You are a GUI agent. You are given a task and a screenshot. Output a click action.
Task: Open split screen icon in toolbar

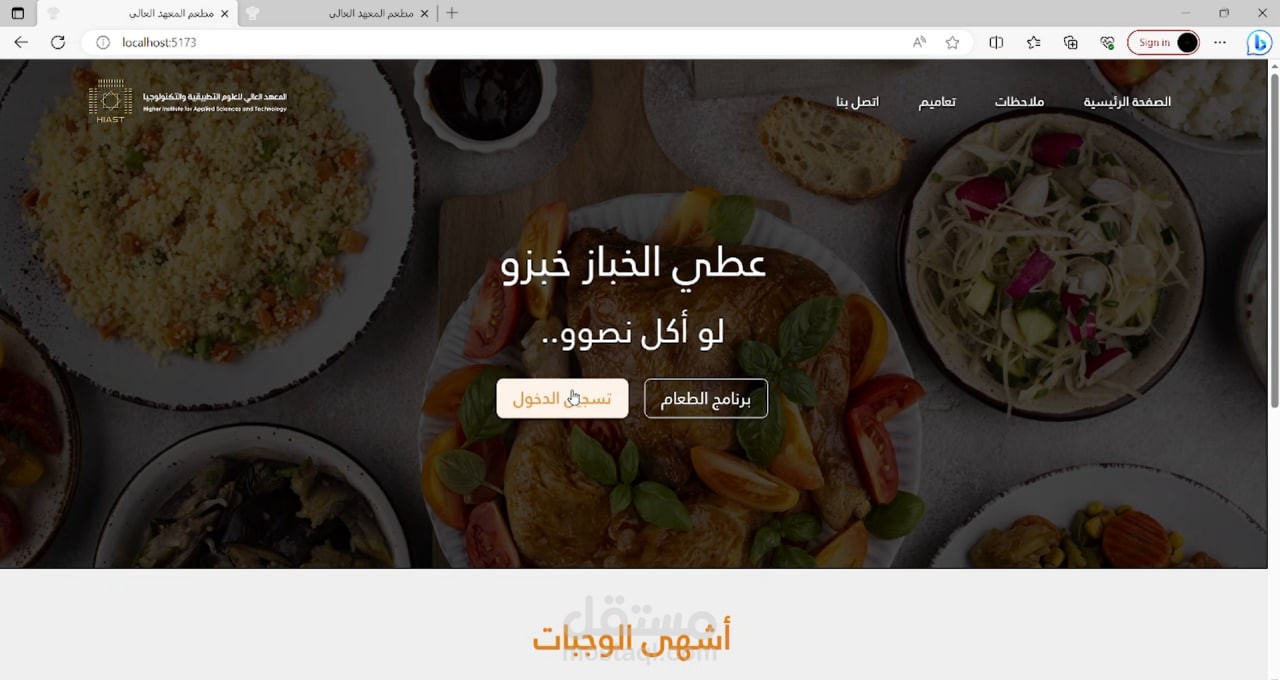click(x=996, y=42)
